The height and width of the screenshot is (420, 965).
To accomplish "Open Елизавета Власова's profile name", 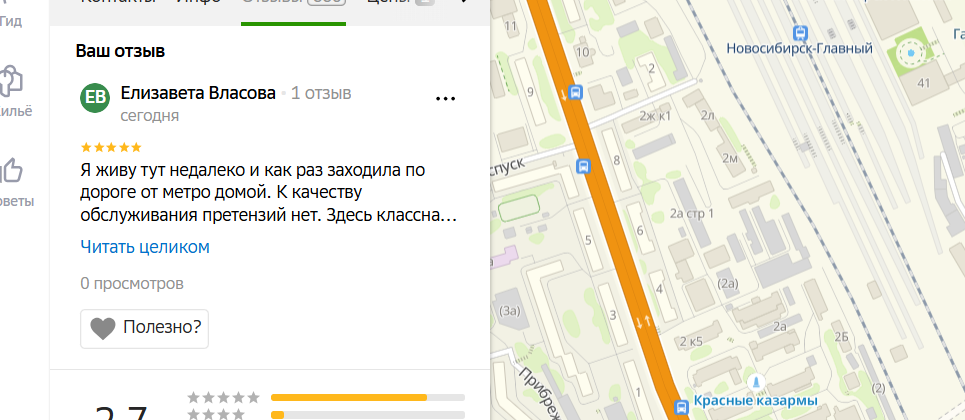I will (198, 93).
